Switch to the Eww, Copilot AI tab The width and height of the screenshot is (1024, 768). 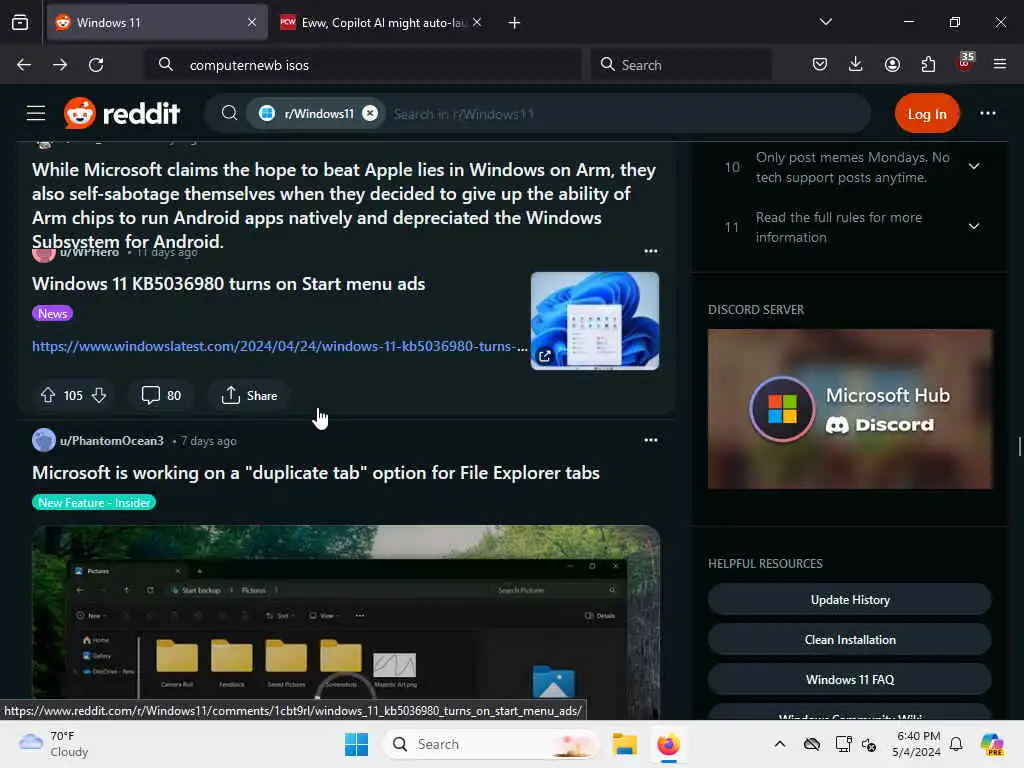pyautogui.click(x=381, y=22)
